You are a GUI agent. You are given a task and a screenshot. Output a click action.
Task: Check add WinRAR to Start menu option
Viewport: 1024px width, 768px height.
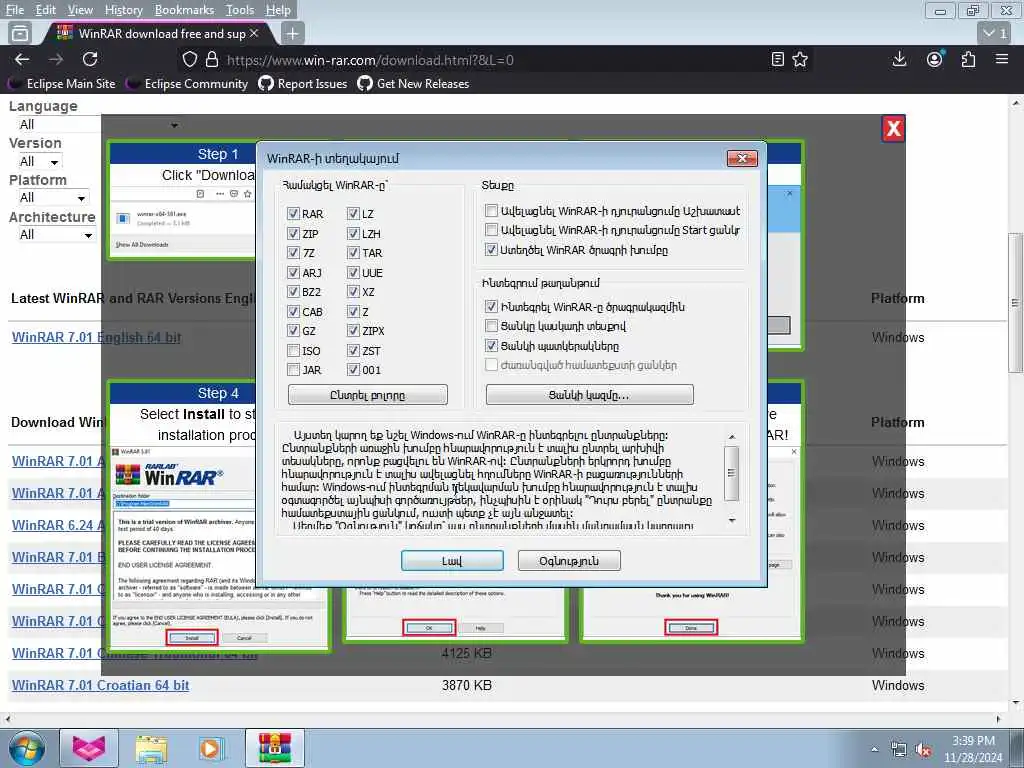[x=491, y=230]
